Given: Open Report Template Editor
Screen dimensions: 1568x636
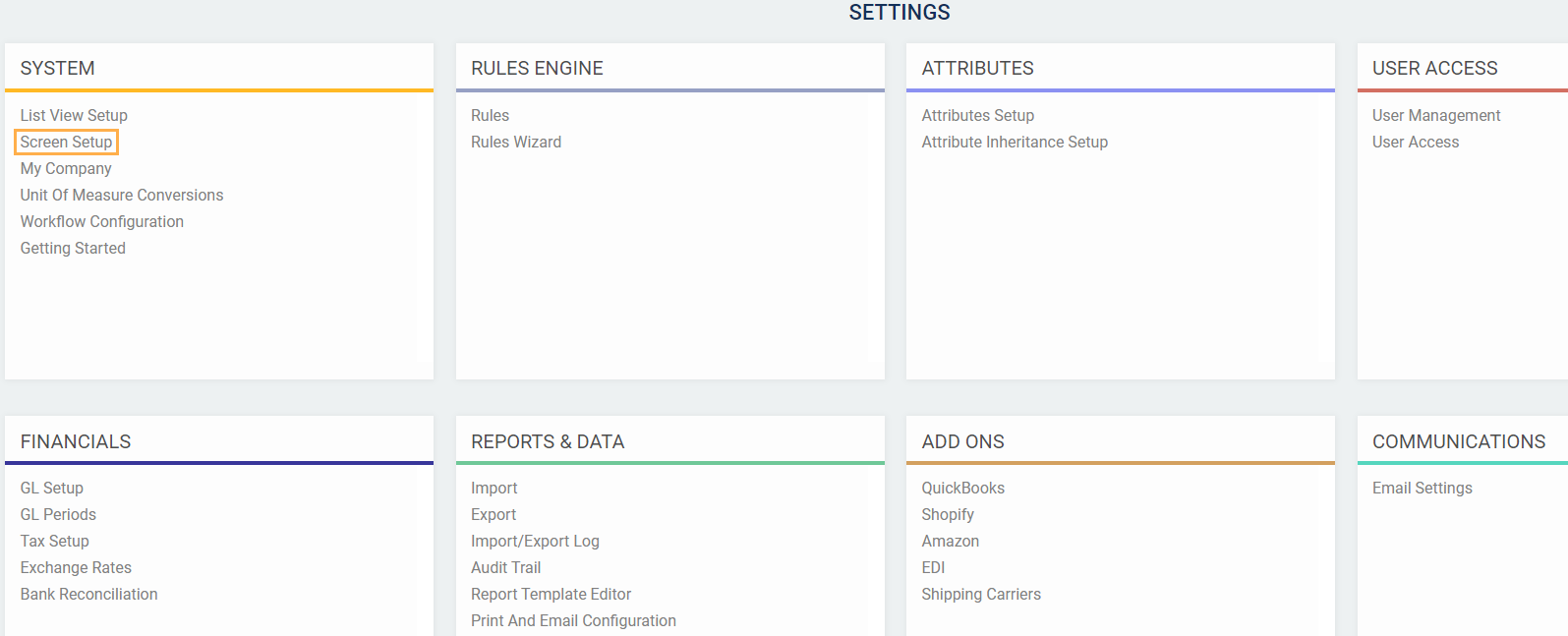Looking at the screenshot, I should point(551,594).
